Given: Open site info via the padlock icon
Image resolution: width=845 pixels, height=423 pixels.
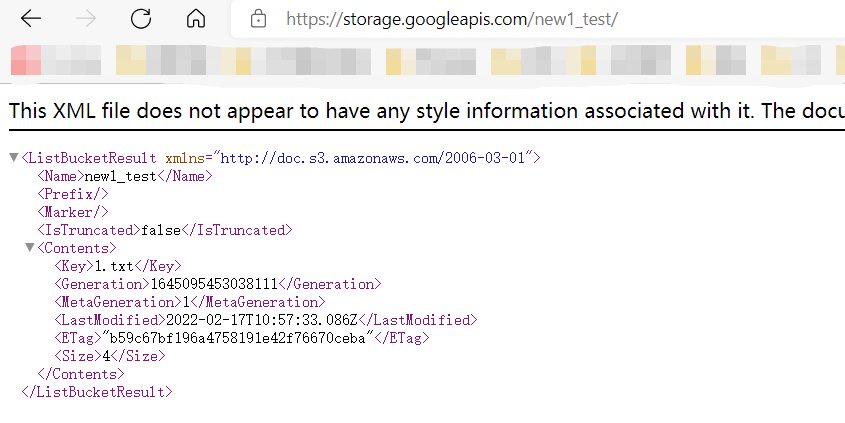Looking at the screenshot, I should [x=258, y=19].
